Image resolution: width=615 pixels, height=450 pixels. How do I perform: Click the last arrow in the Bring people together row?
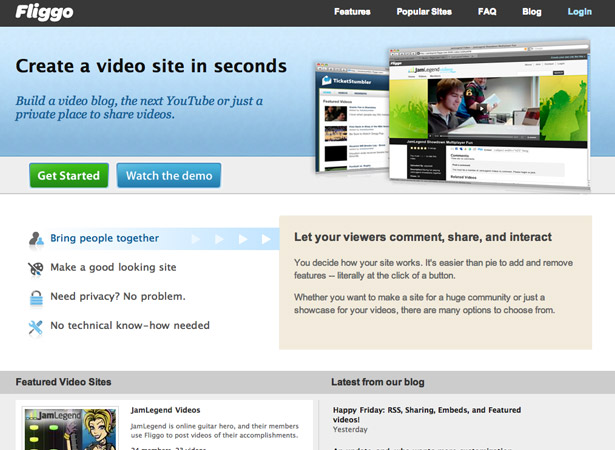(x=266, y=239)
